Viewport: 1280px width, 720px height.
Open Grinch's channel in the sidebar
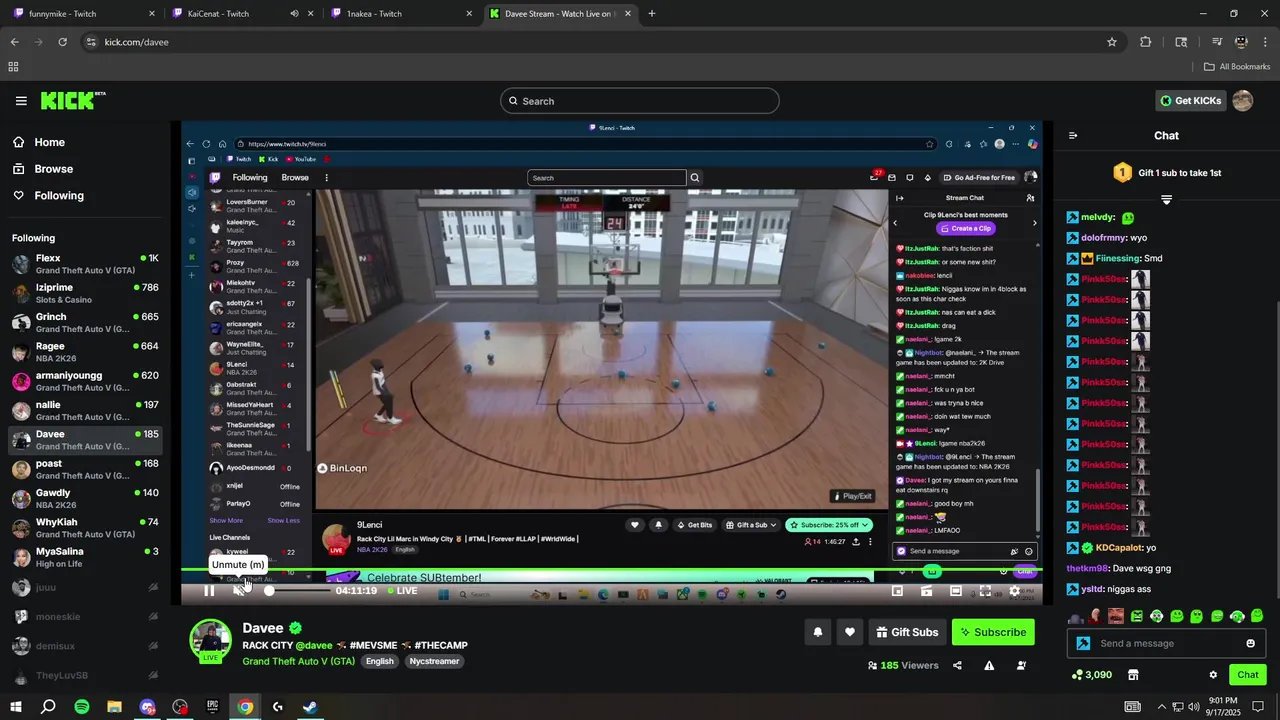tap(85, 323)
